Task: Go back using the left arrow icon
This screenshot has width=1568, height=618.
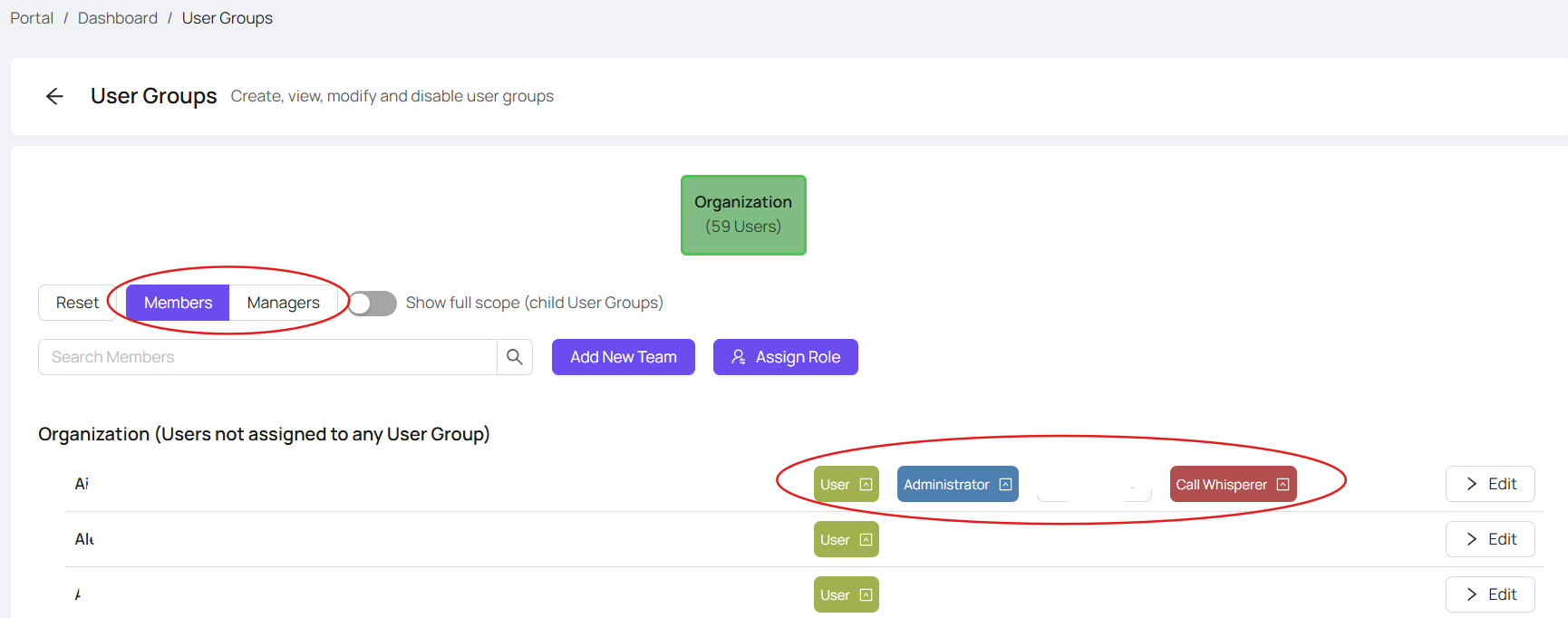Action: tap(54, 96)
